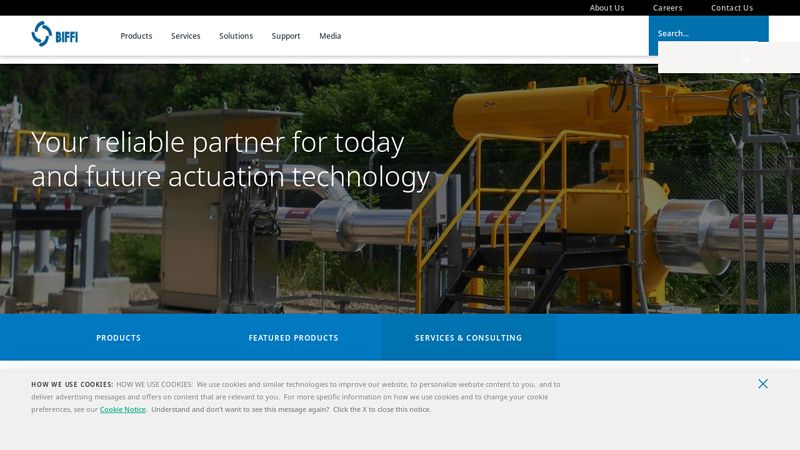Expand the Media navigation dropdown
800x450 pixels.
click(x=330, y=36)
